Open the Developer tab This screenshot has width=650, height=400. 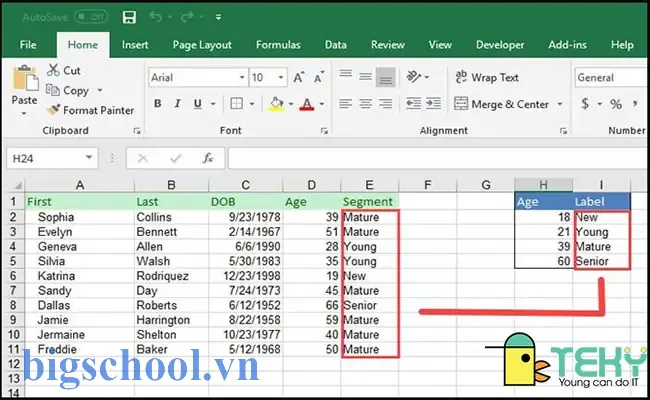pyautogui.click(x=500, y=45)
